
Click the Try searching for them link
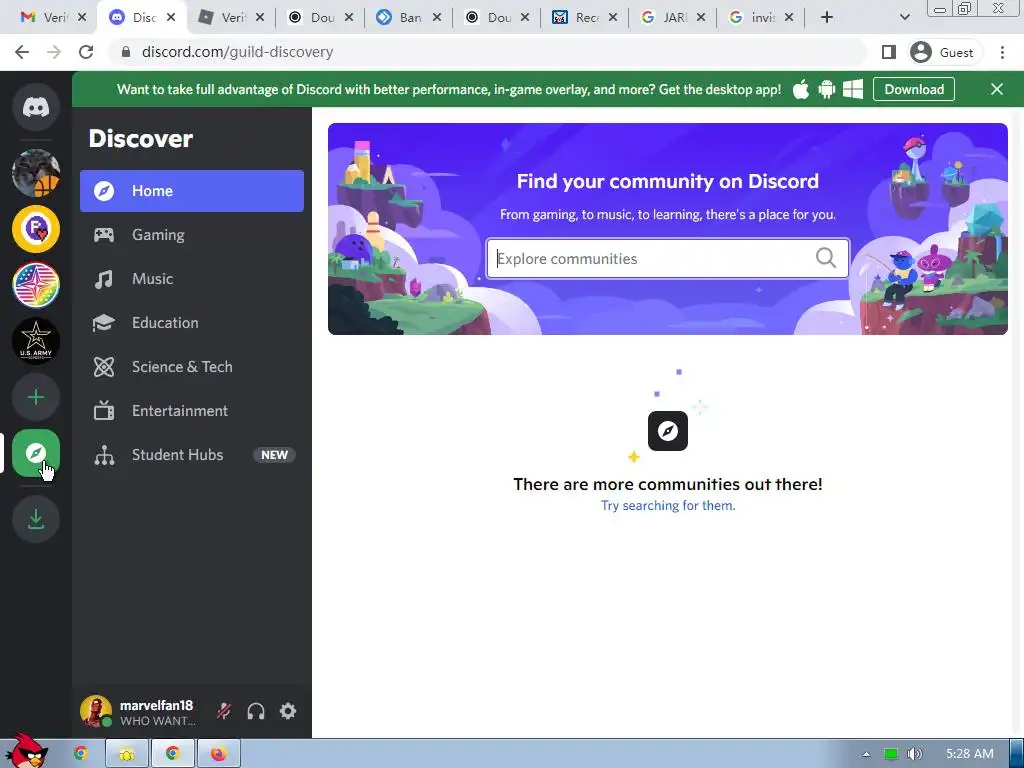tap(667, 505)
